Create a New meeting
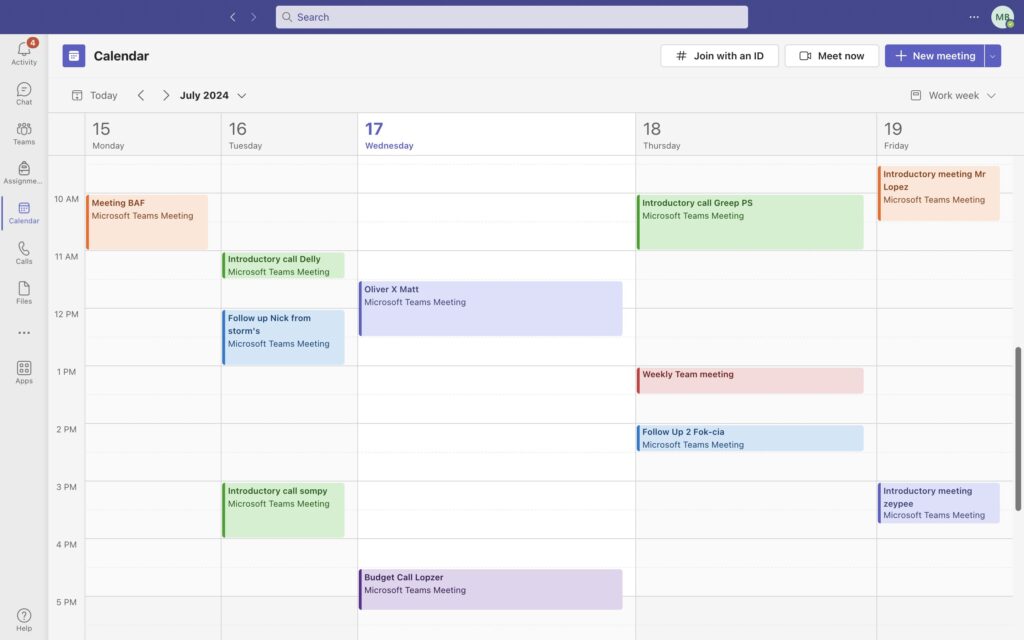Image resolution: width=1024 pixels, height=640 pixels. pos(935,56)
